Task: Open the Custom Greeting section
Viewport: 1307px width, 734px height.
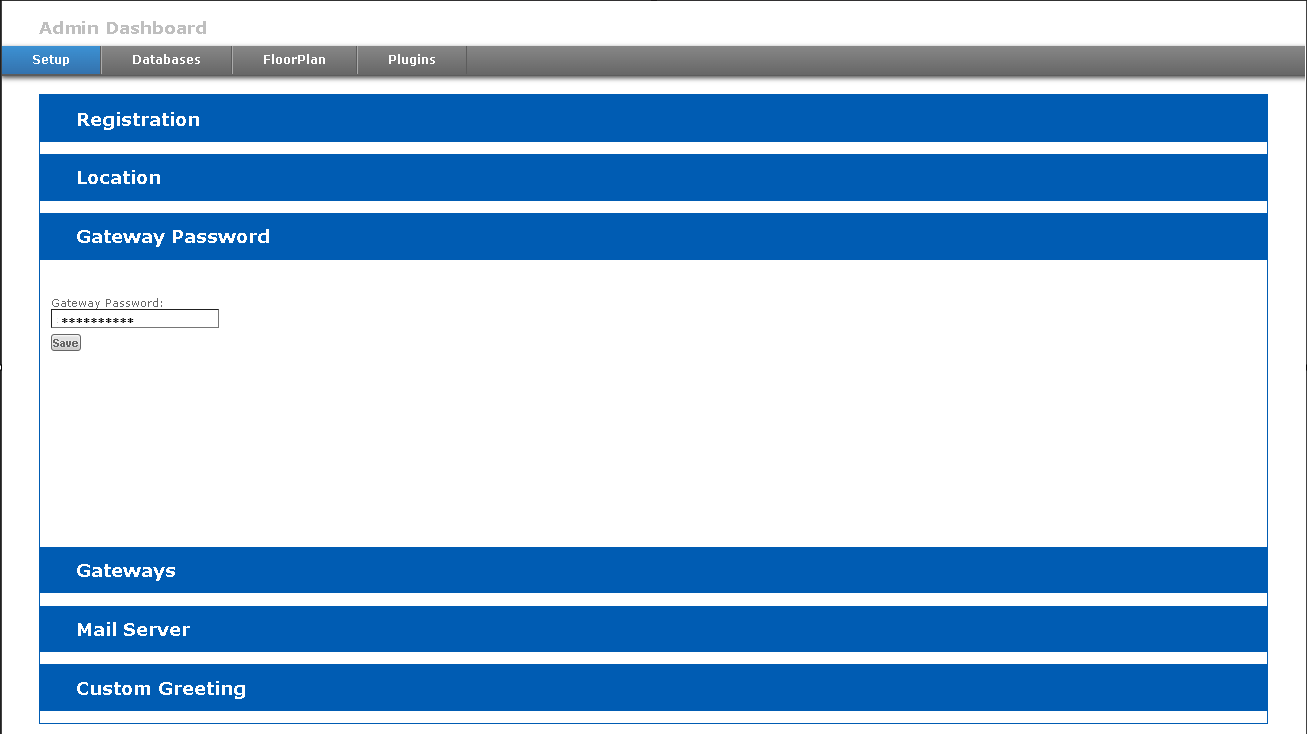Action: [x=161, y=688]
